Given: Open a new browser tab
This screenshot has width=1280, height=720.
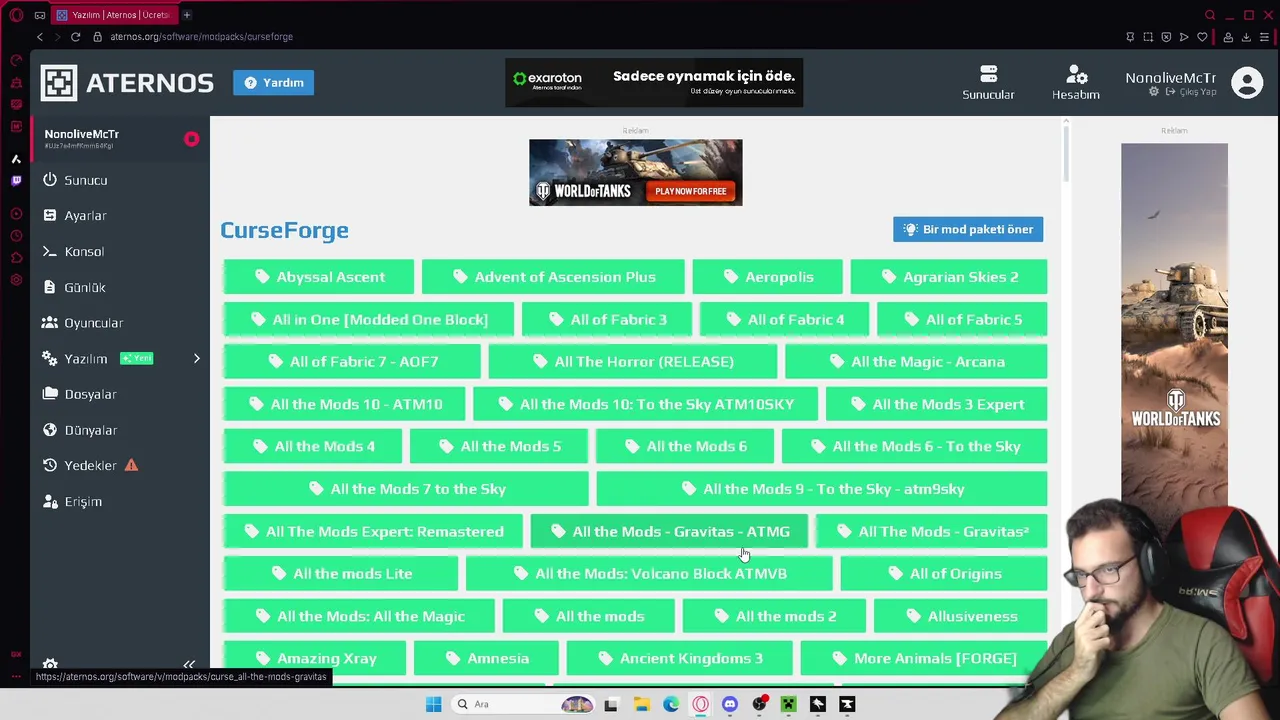Looking at the screenshot, I should pyautogui.click(x=187, y=15).
